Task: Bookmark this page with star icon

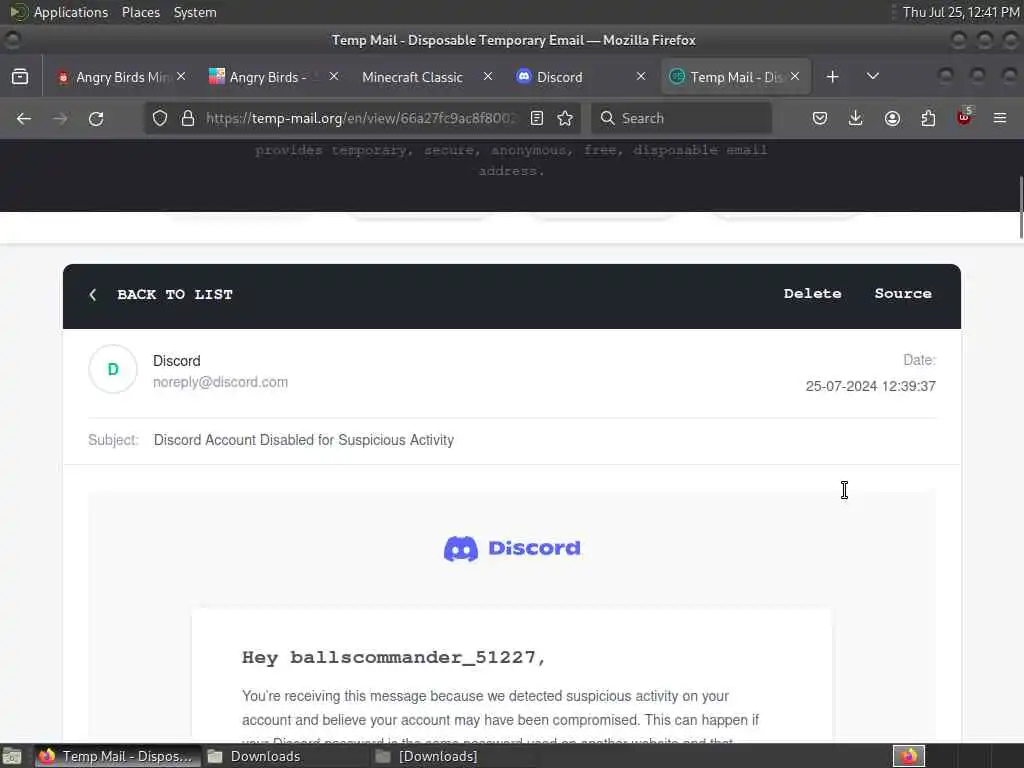Action: coord(565,118)
